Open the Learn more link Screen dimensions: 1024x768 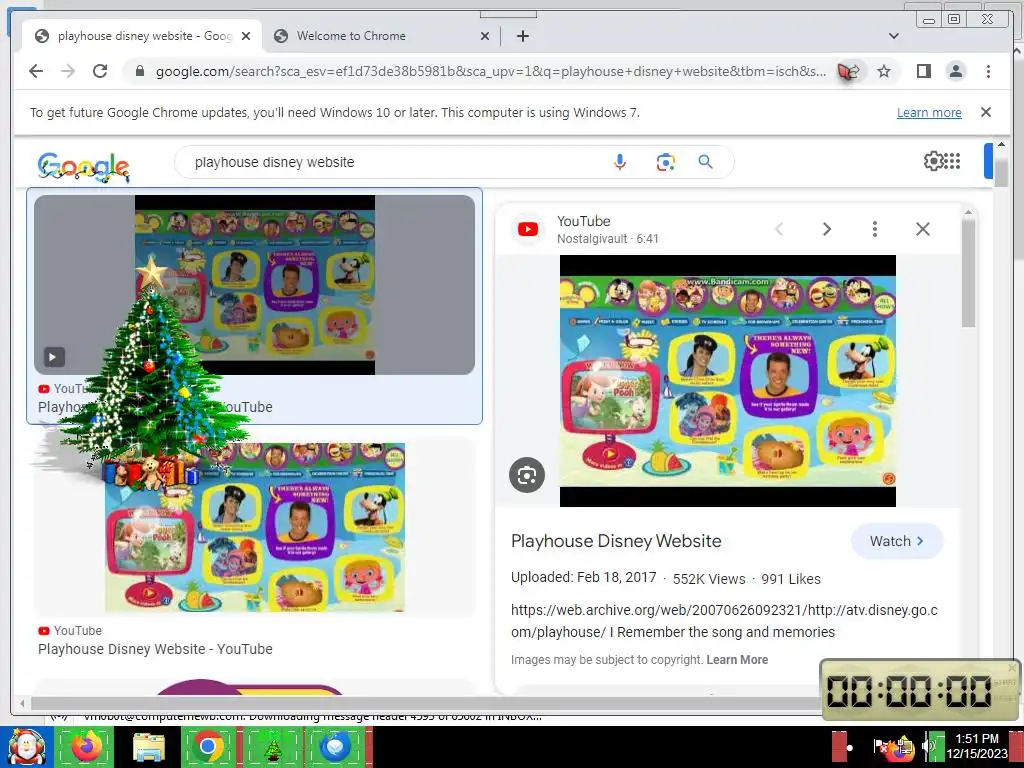click(x=929, y=112)
